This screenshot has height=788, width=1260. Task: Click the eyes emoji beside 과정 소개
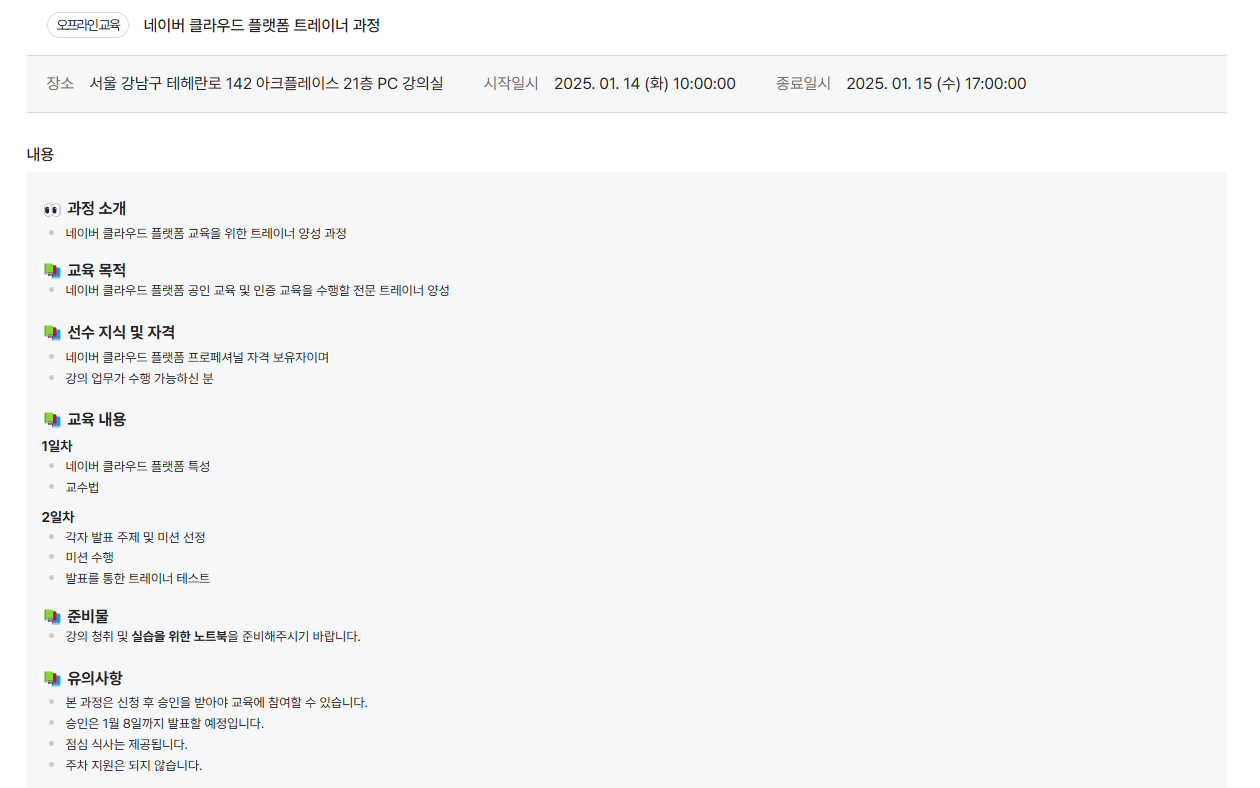pyautogui.click(x=52, y=210)
